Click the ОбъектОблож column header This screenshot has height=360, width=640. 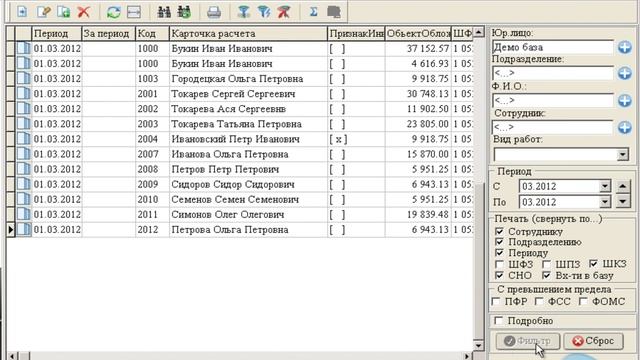pos(418,33)
